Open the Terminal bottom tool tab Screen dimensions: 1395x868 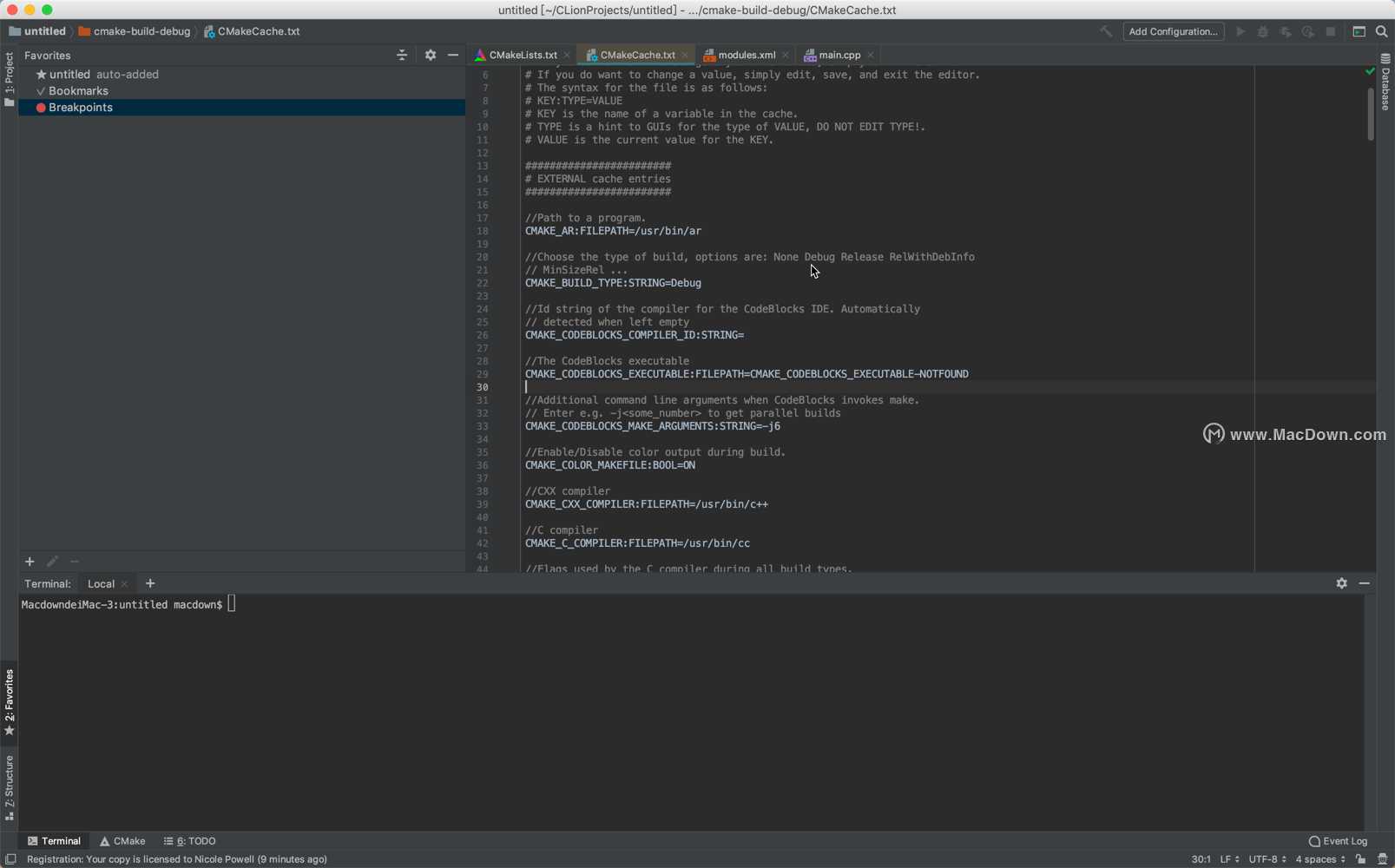pos(54,841)
